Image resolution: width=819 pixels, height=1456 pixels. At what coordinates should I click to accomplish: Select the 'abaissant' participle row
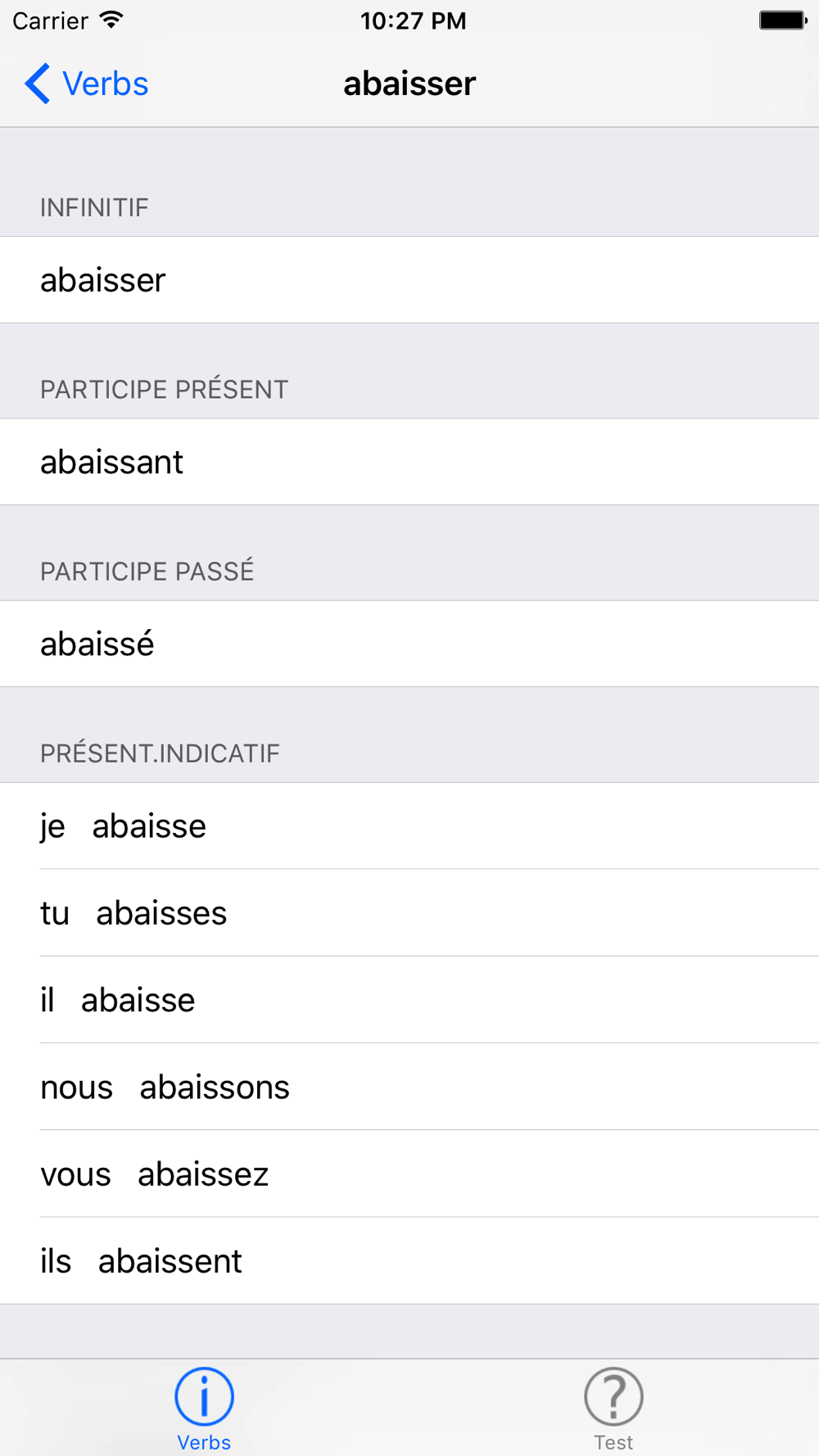[x=409, y=462]
